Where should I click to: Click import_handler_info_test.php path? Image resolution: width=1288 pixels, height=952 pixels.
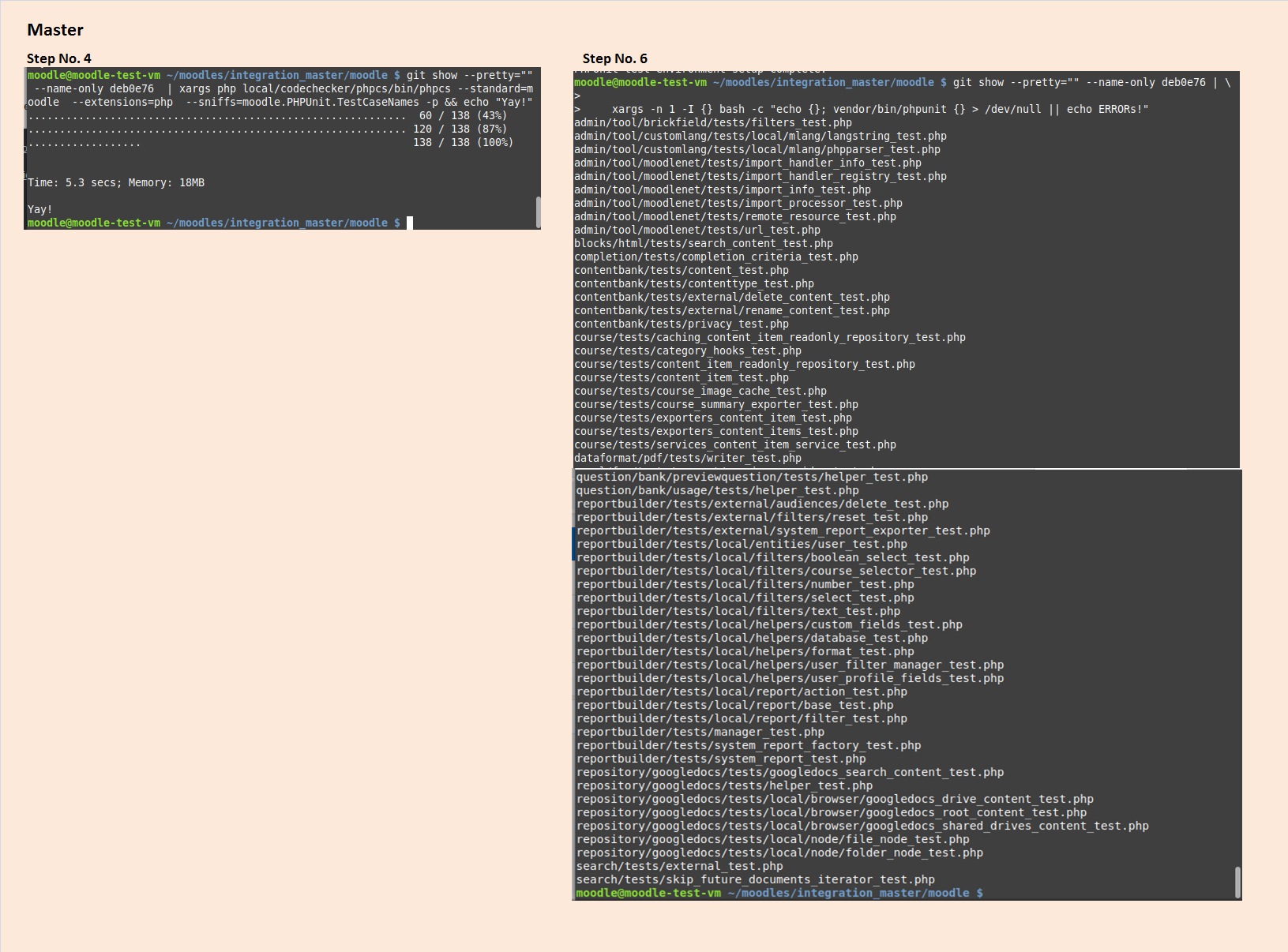tap(748, 163)
